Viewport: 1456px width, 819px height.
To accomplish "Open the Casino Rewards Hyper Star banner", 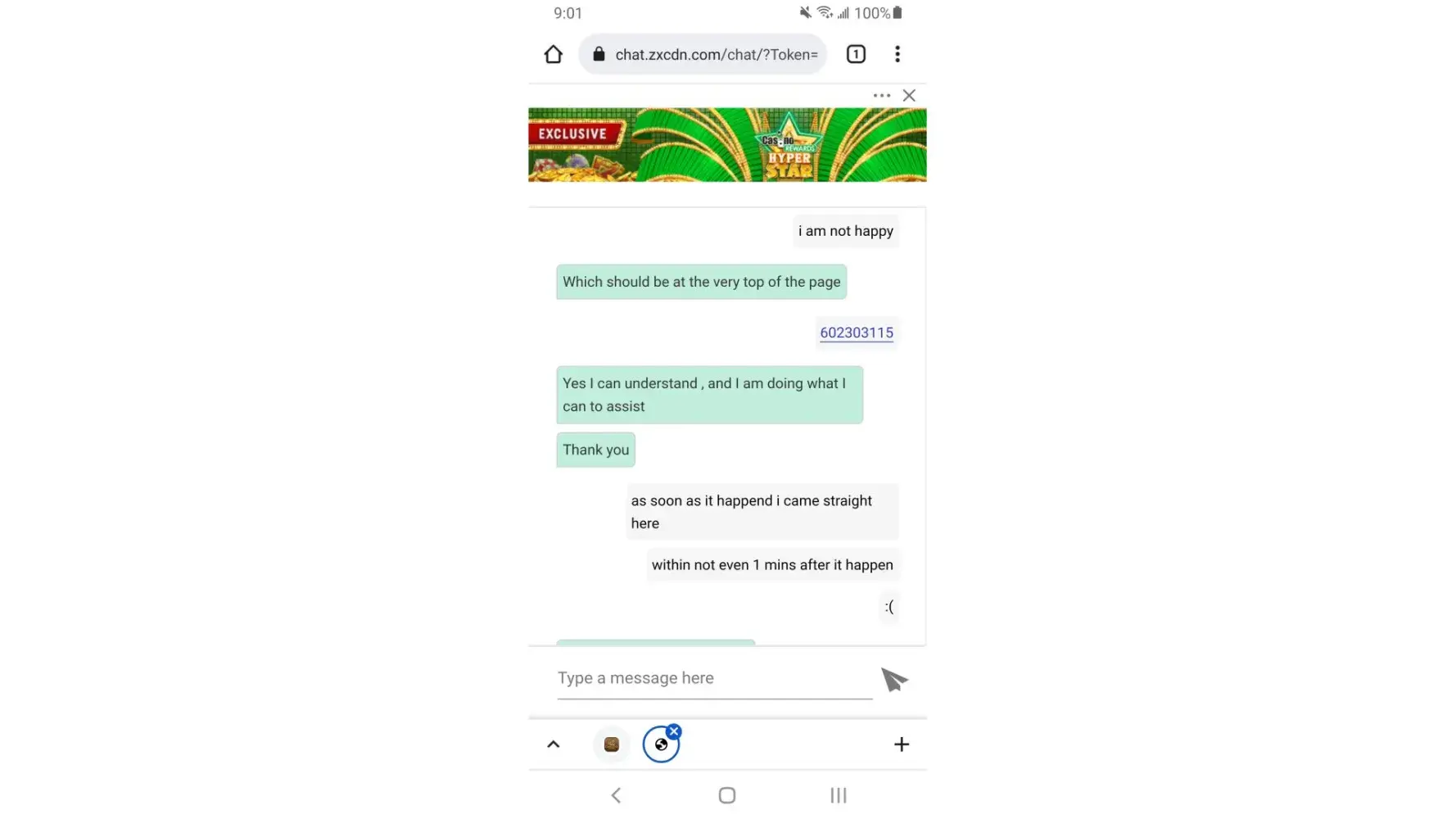I will pos(727,145).
